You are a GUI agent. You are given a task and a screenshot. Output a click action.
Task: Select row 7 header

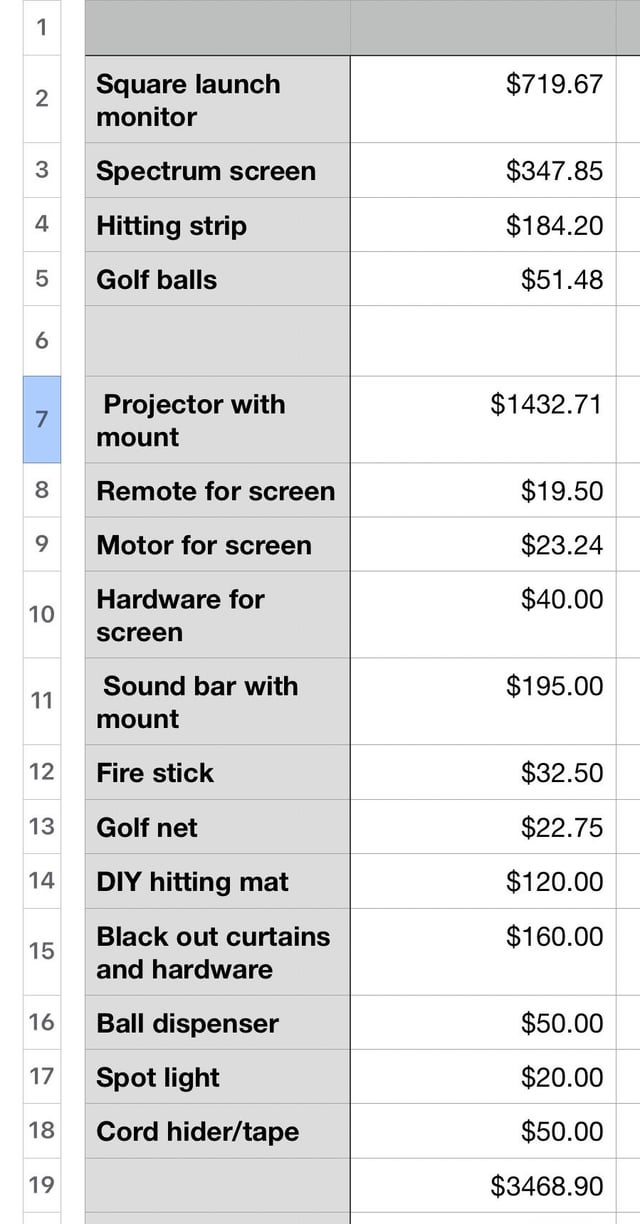click(x=41, y=420)
